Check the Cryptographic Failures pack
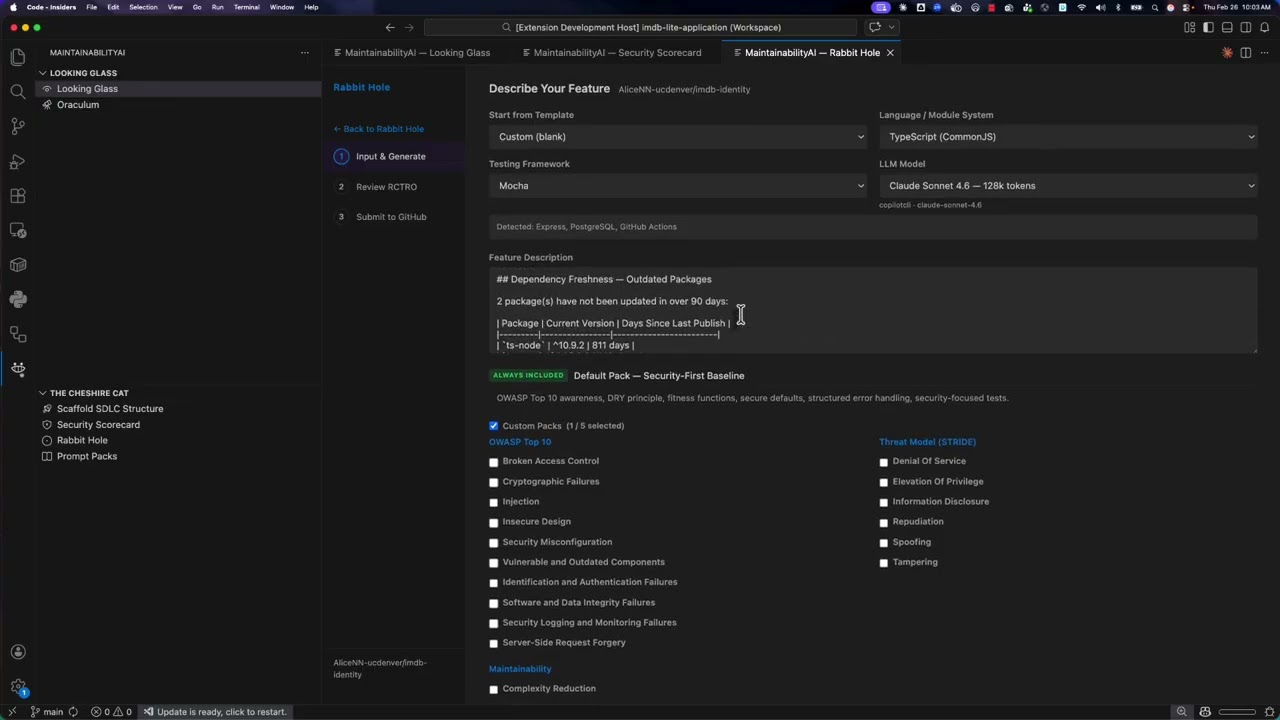Screen dimensions: 1280x720 pos(493,482)
